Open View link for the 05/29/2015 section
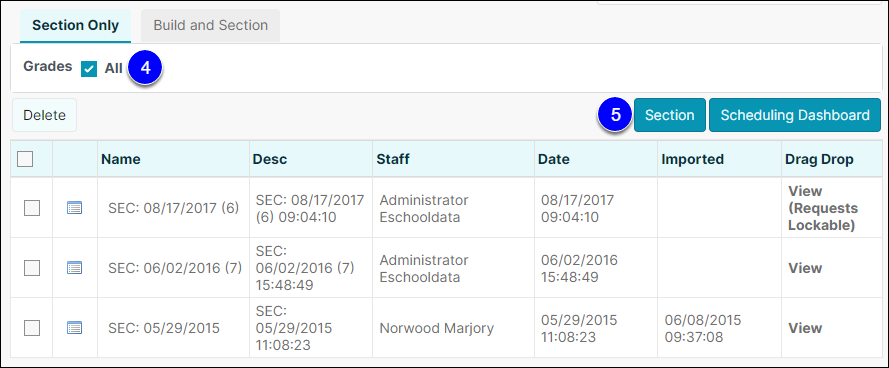 [805, 328]
